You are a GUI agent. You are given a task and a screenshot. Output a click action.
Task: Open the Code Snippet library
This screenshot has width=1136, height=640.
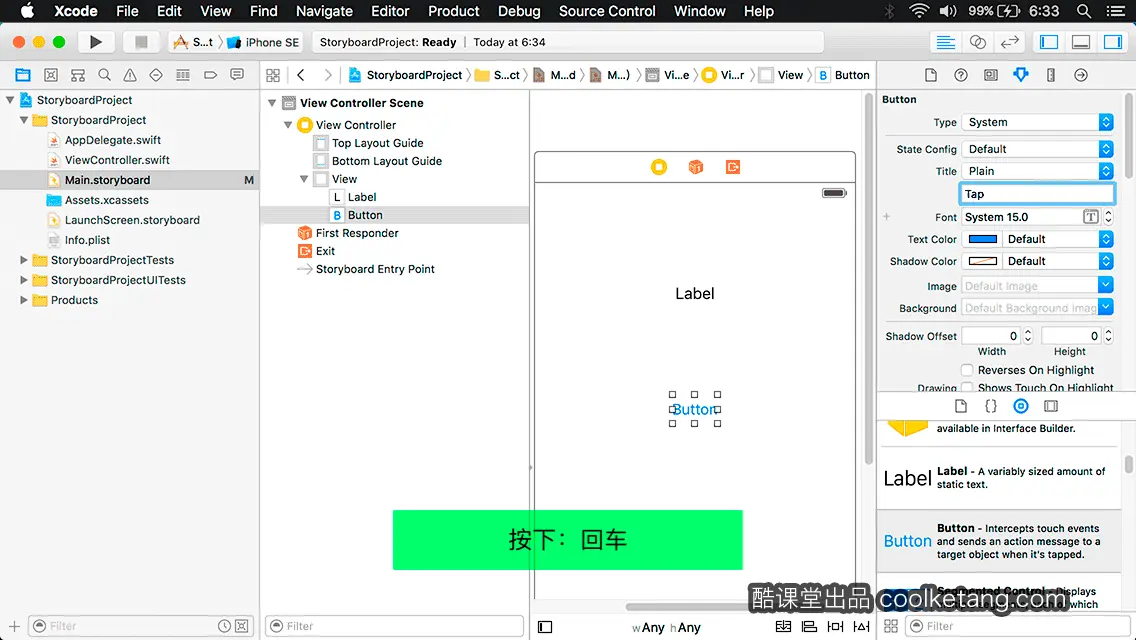tap(990, 406)
